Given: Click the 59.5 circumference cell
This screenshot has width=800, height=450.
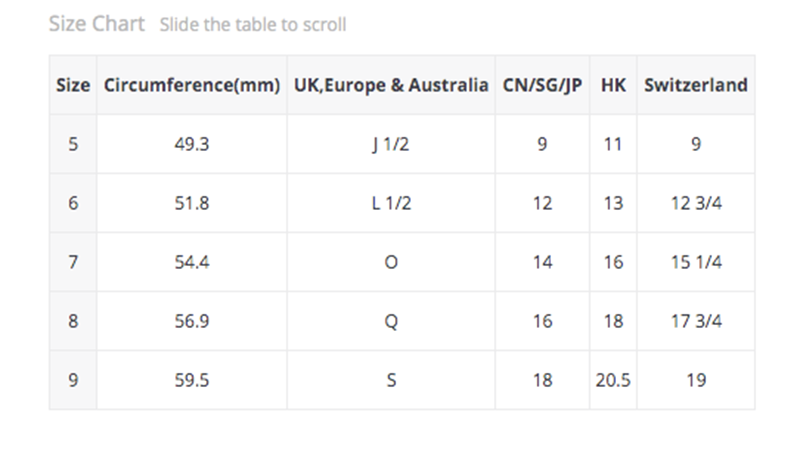Looking at the screenshot, I should tap(191, 380).
